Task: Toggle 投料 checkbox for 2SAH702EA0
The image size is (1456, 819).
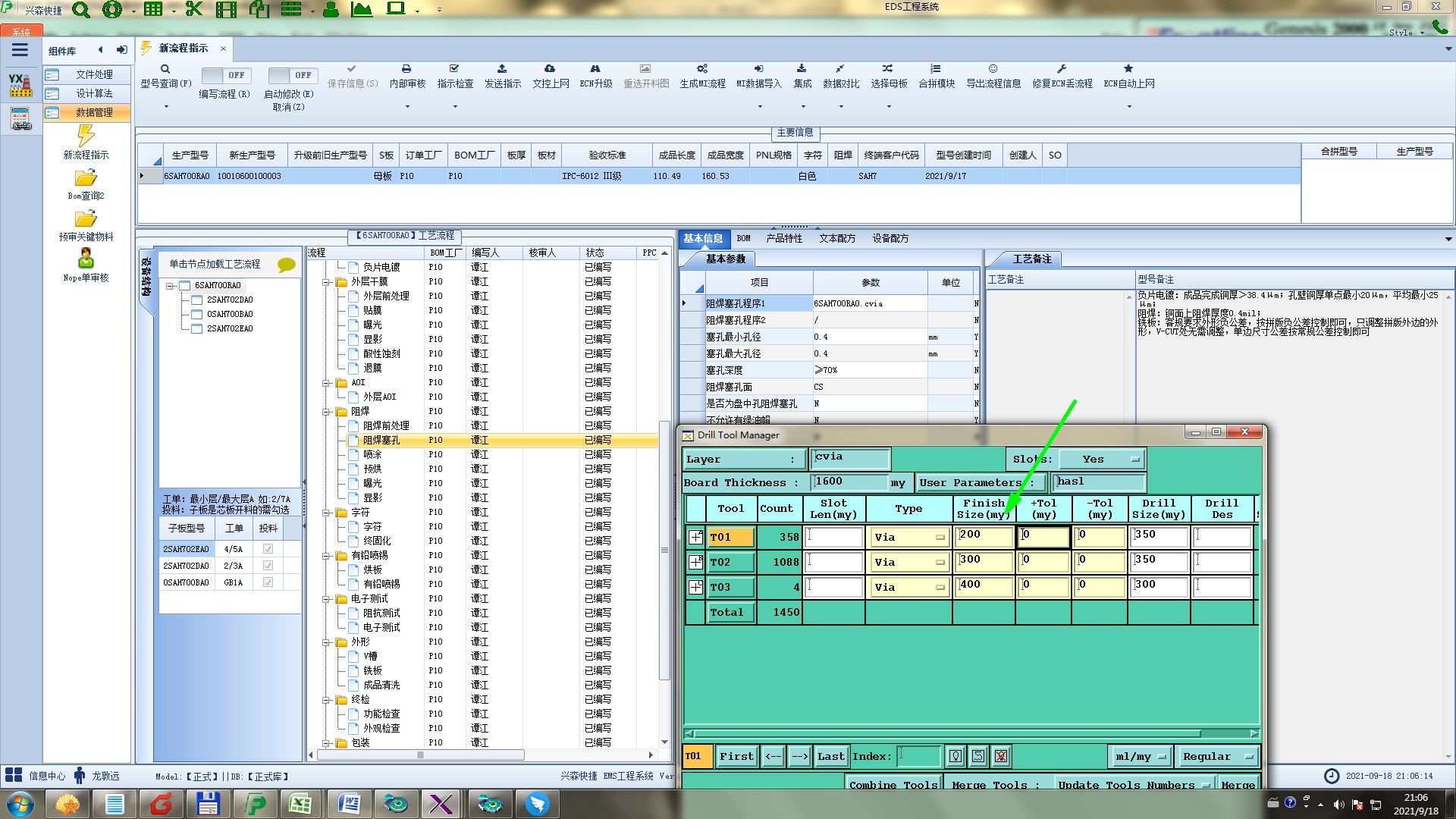Action: pyautogui.click(x=268, y=549)
